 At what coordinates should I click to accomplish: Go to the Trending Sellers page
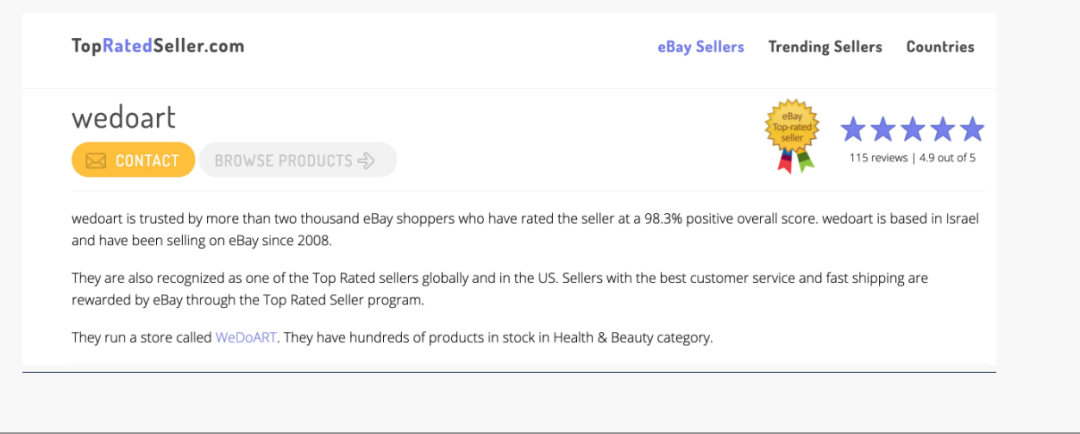[x=825, y=47]
